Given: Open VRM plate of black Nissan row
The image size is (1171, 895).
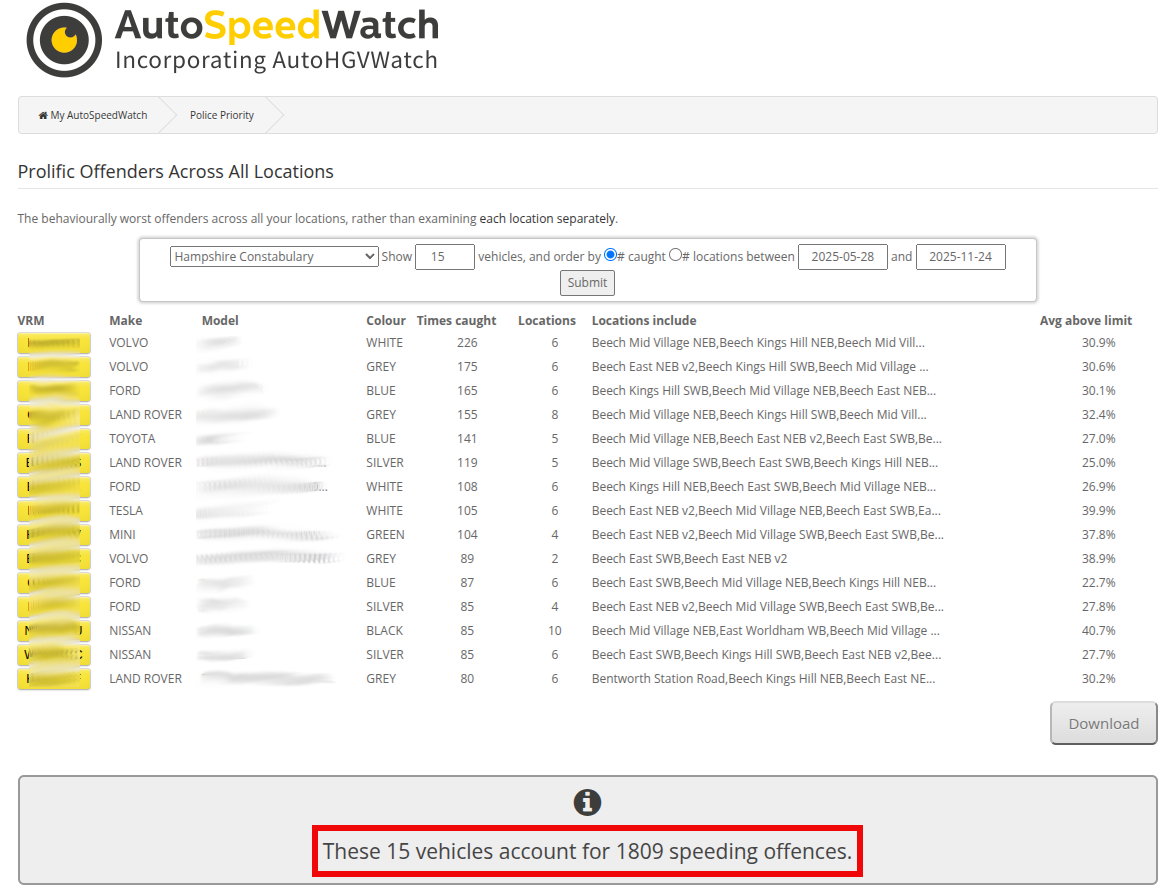Looking at the screenshot, I should [54, 631].
